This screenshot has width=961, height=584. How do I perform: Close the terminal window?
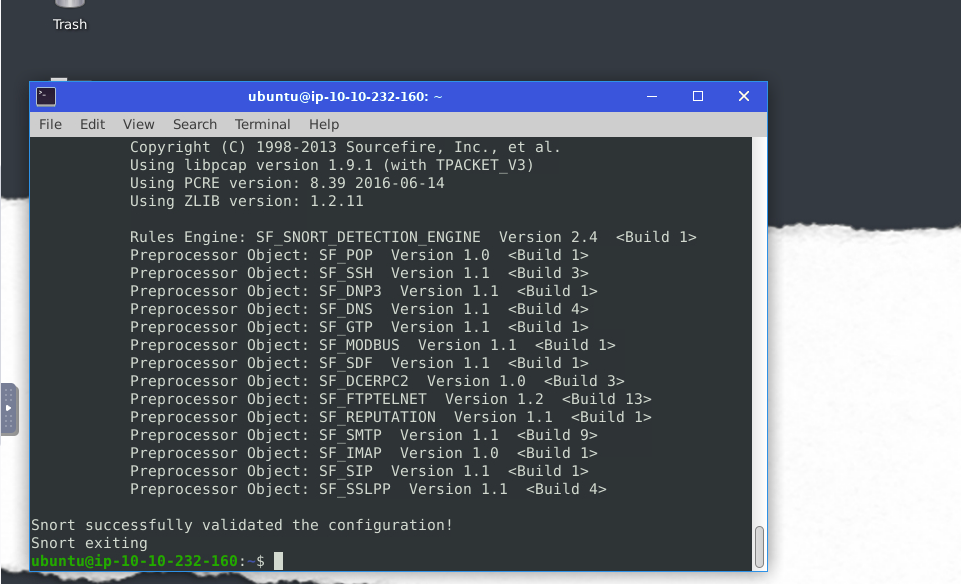tap(743, 97)
